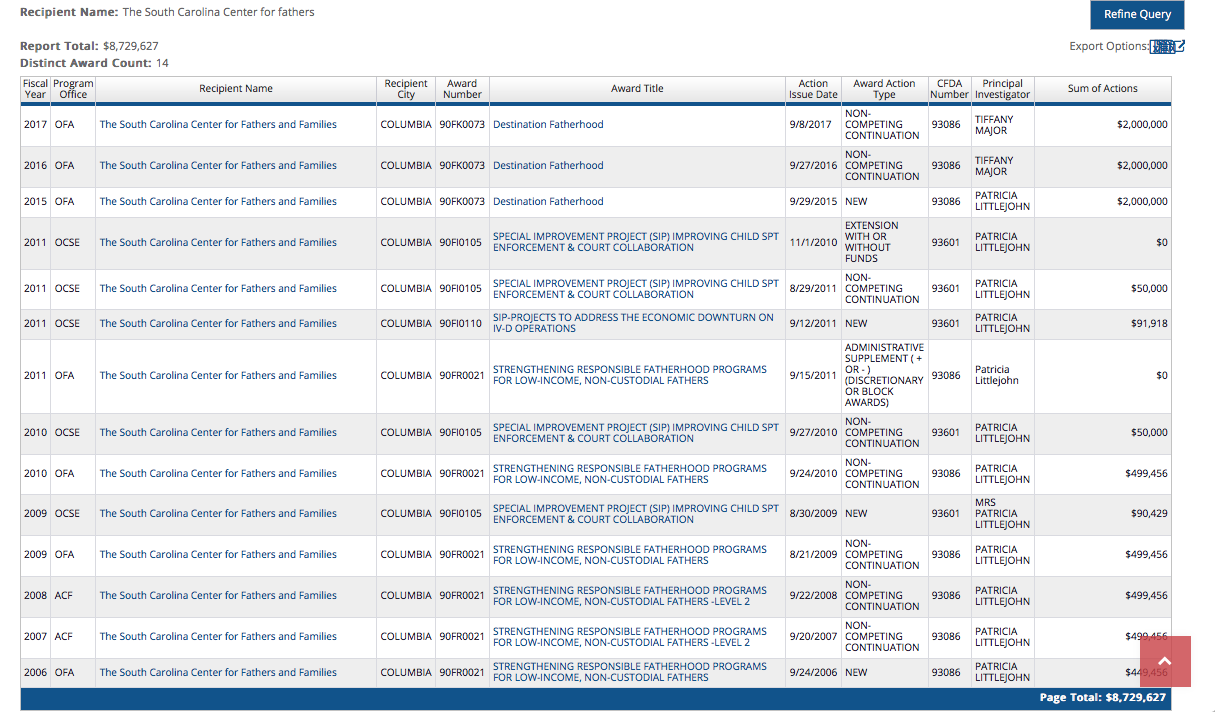Click the Principal Investigator column header

pos(1002,89)
